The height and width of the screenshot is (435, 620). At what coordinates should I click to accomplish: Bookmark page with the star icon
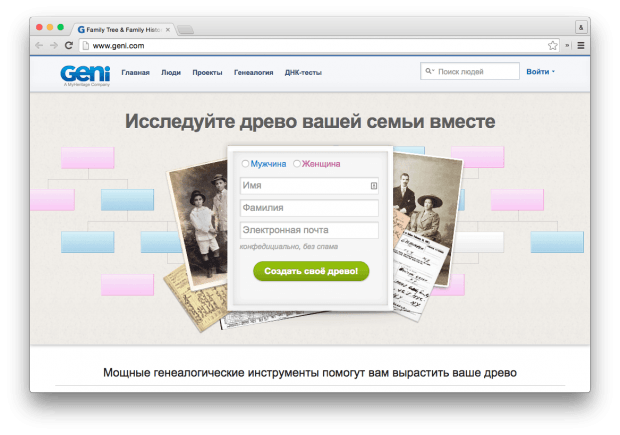coord(552,45)
